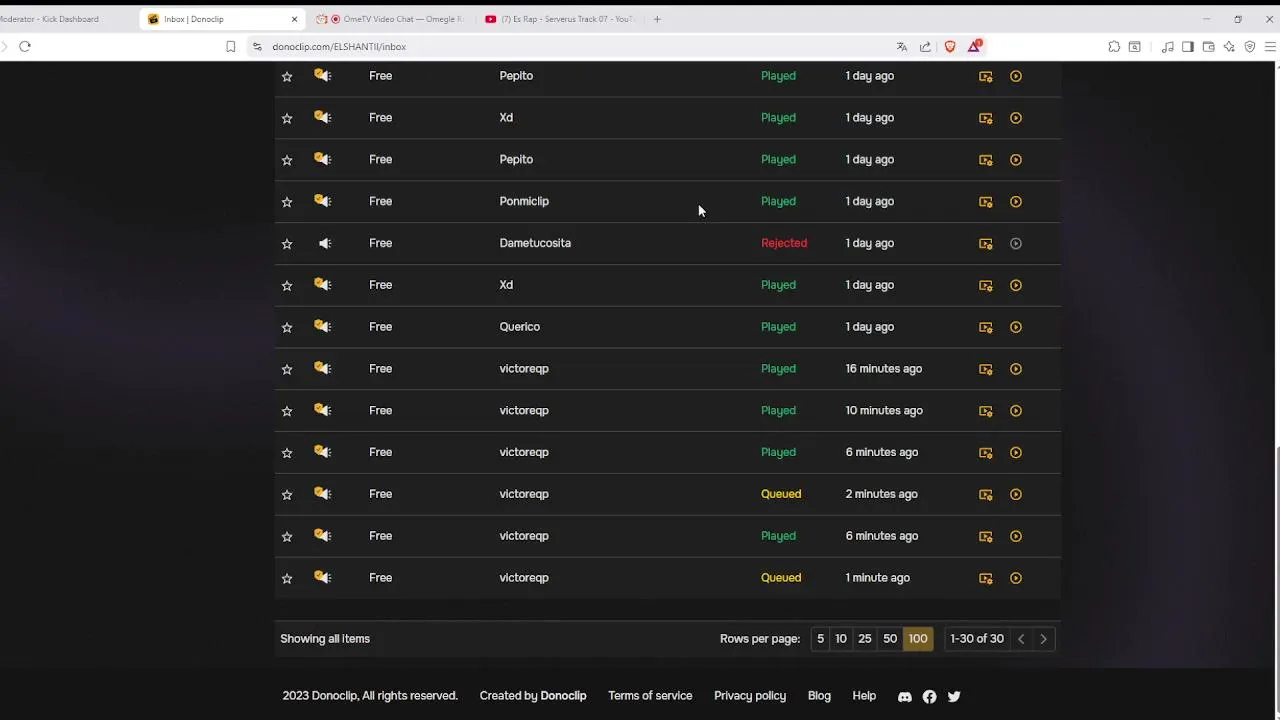Click the Brave Shields lion icon
Screen dimensions: 1280x720
point(950,46)
